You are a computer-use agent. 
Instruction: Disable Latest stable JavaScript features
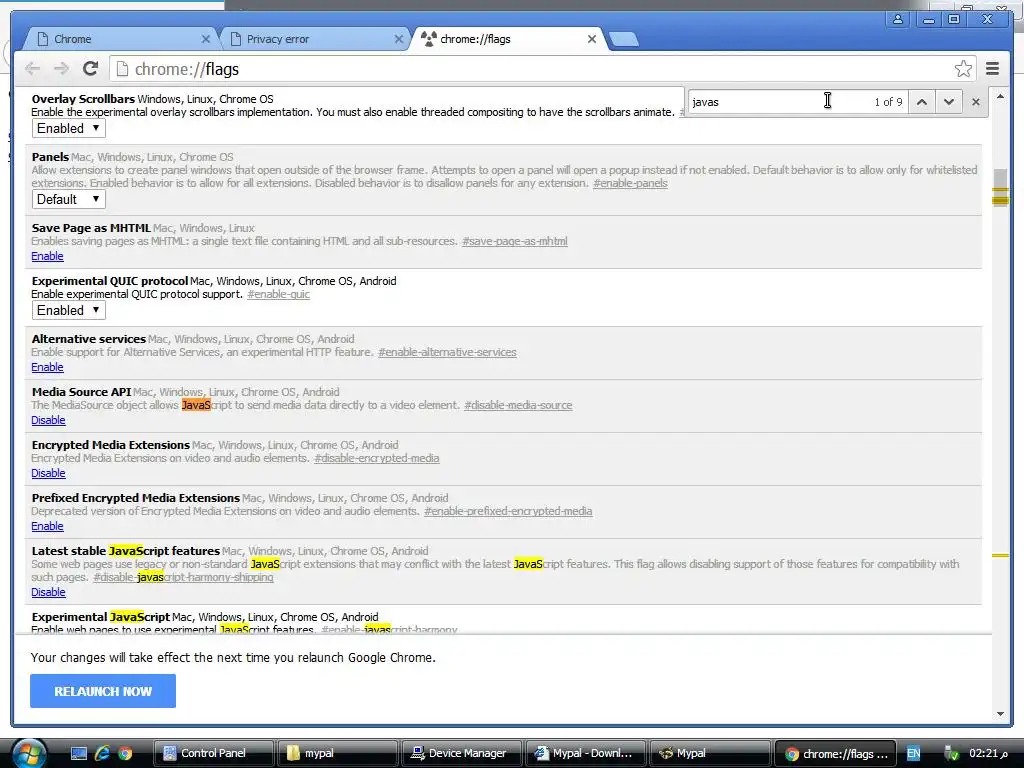48,592
